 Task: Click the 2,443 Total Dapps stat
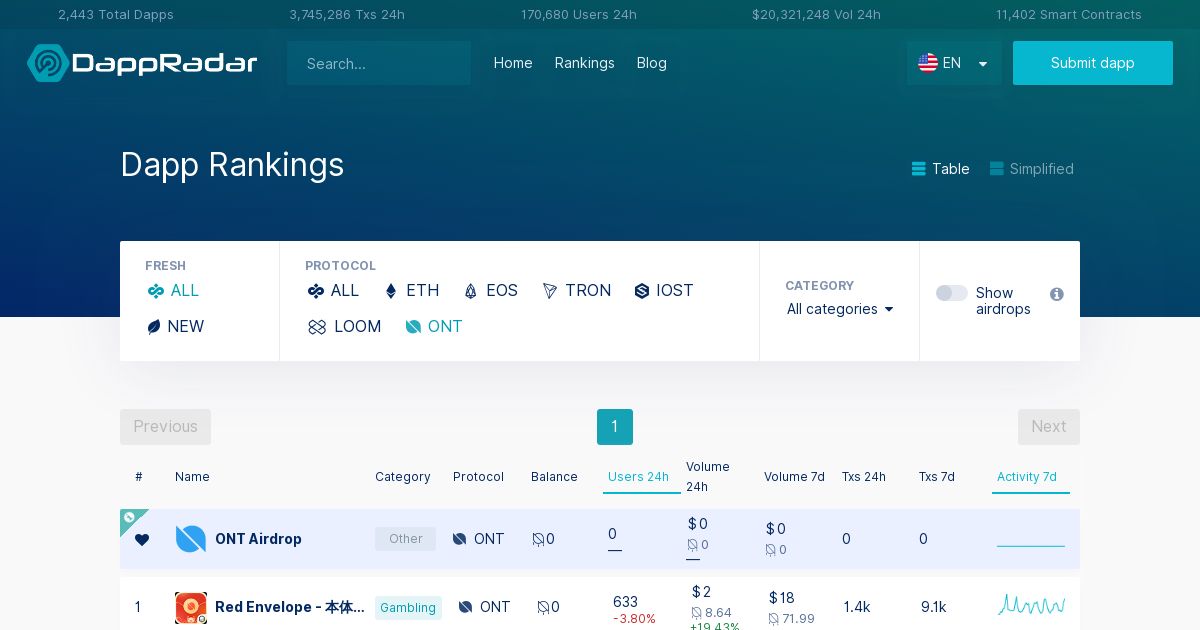click(x=116, y=15)
